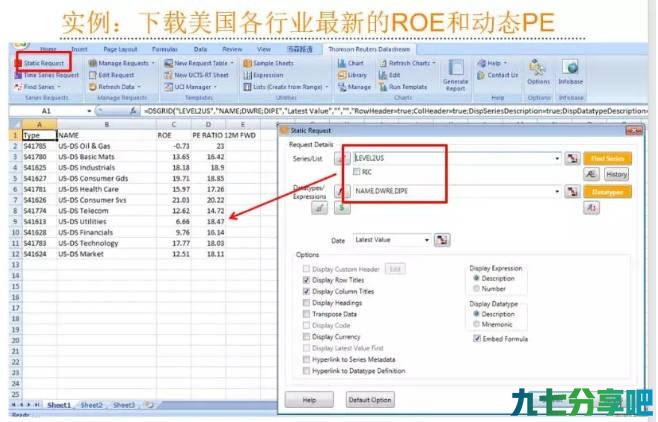Screen dimensions: 658x422
Task: Open the Sheet3 worksheet tab
Action: tap(124, 405)
